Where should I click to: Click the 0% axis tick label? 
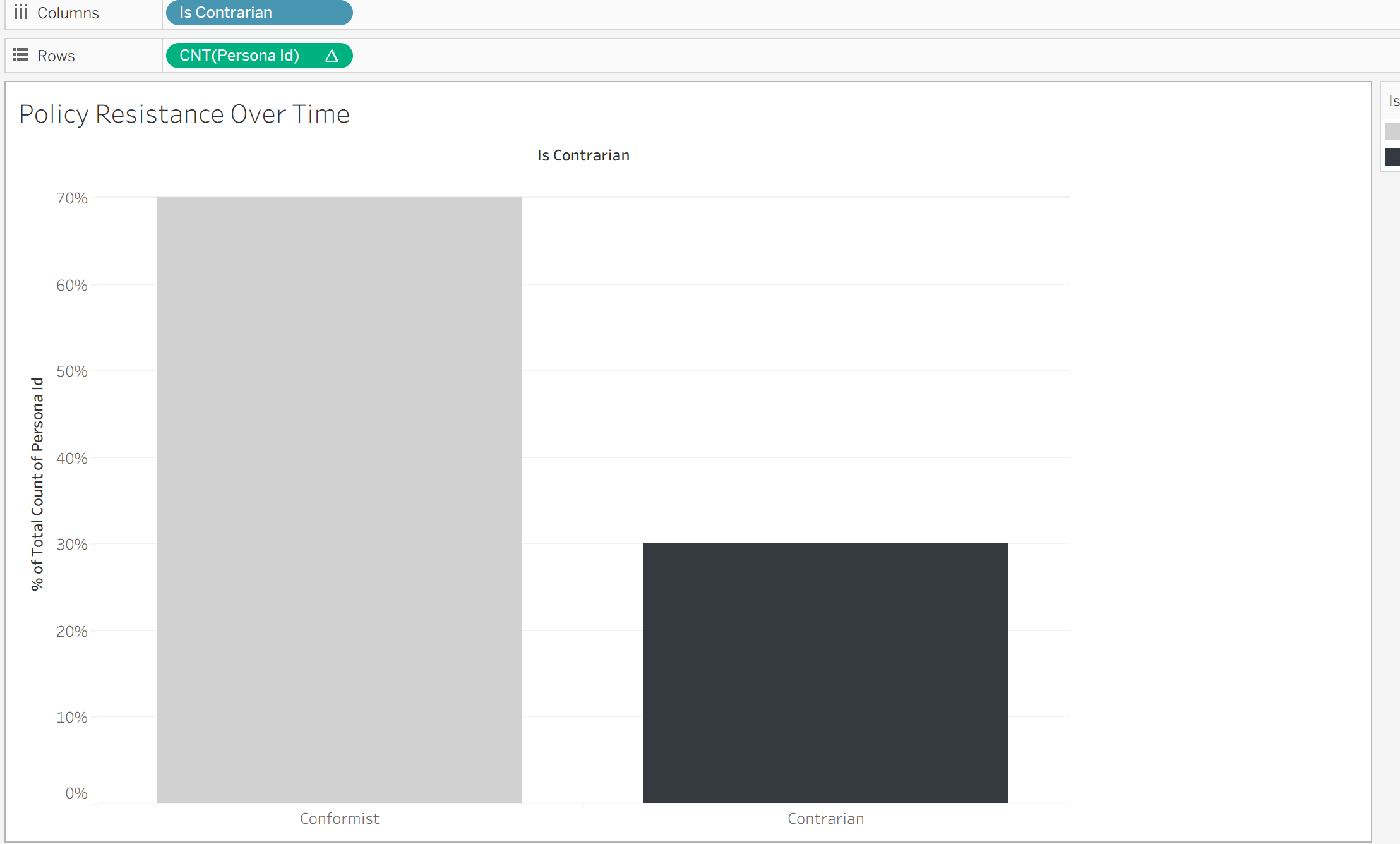76,793
